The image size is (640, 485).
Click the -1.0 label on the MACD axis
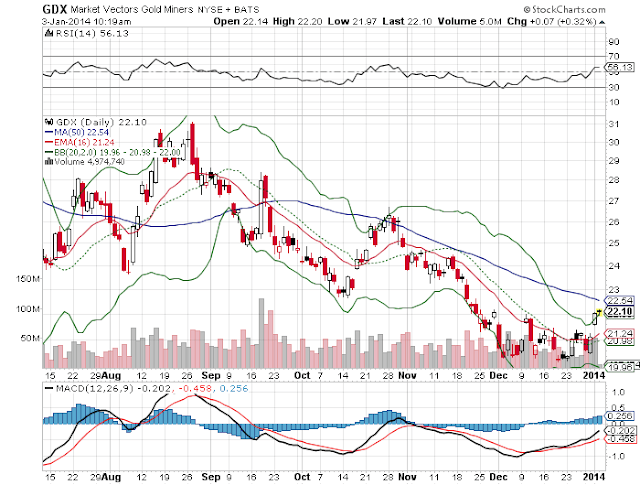pos(616,456)
